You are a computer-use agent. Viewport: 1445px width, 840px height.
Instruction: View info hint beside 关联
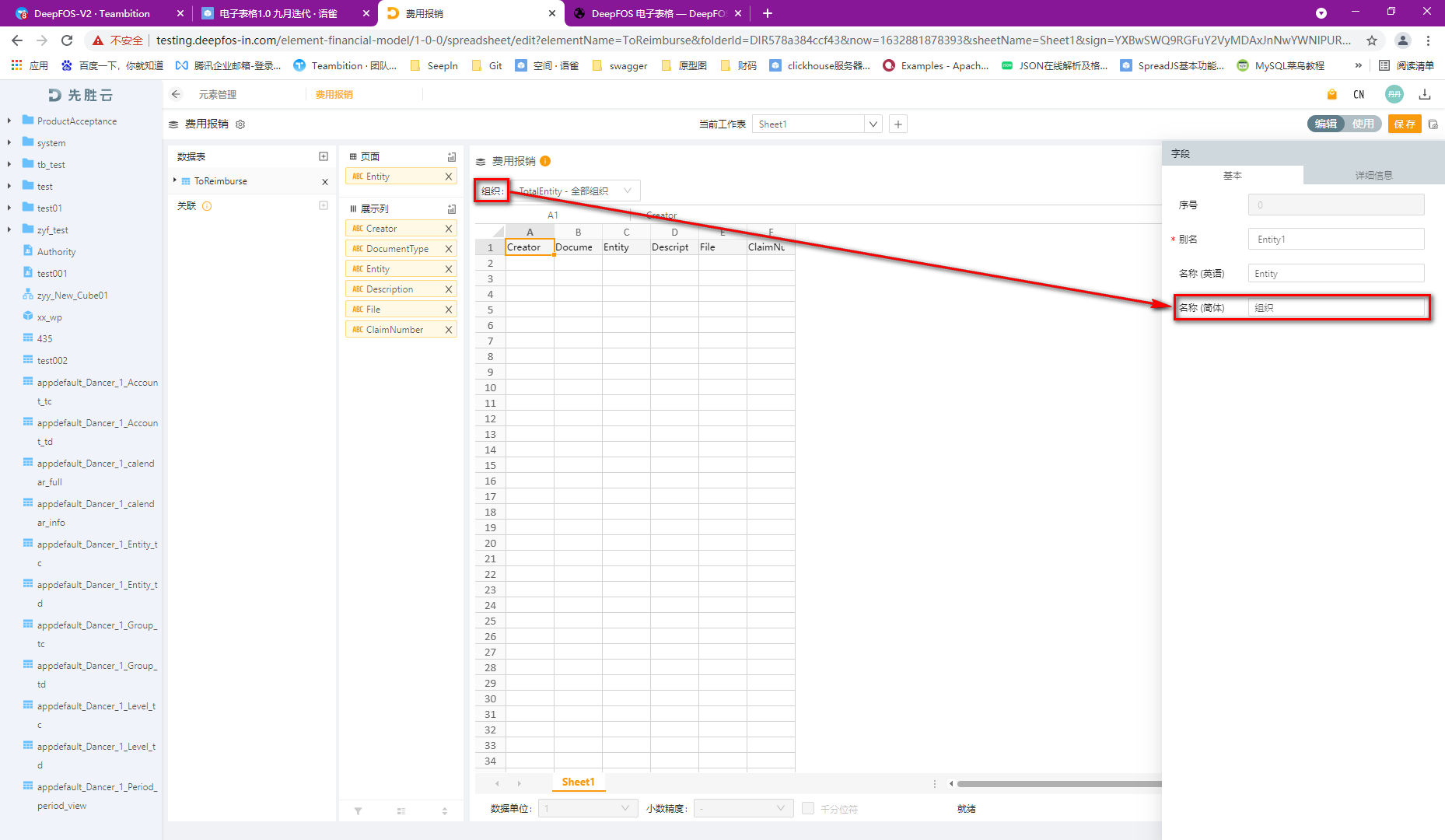coord(207,206)
